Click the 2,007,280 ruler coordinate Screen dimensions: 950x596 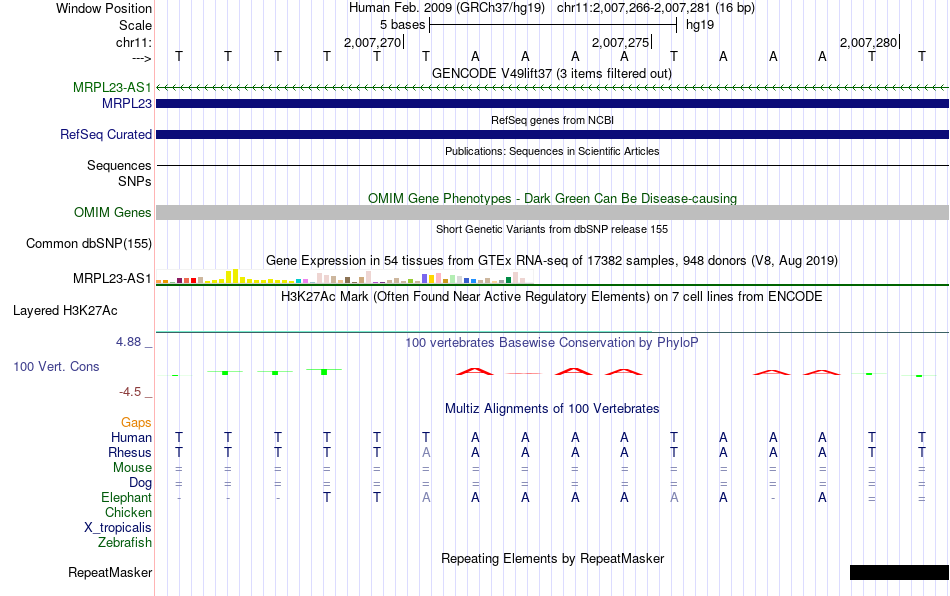click(868, 42)
